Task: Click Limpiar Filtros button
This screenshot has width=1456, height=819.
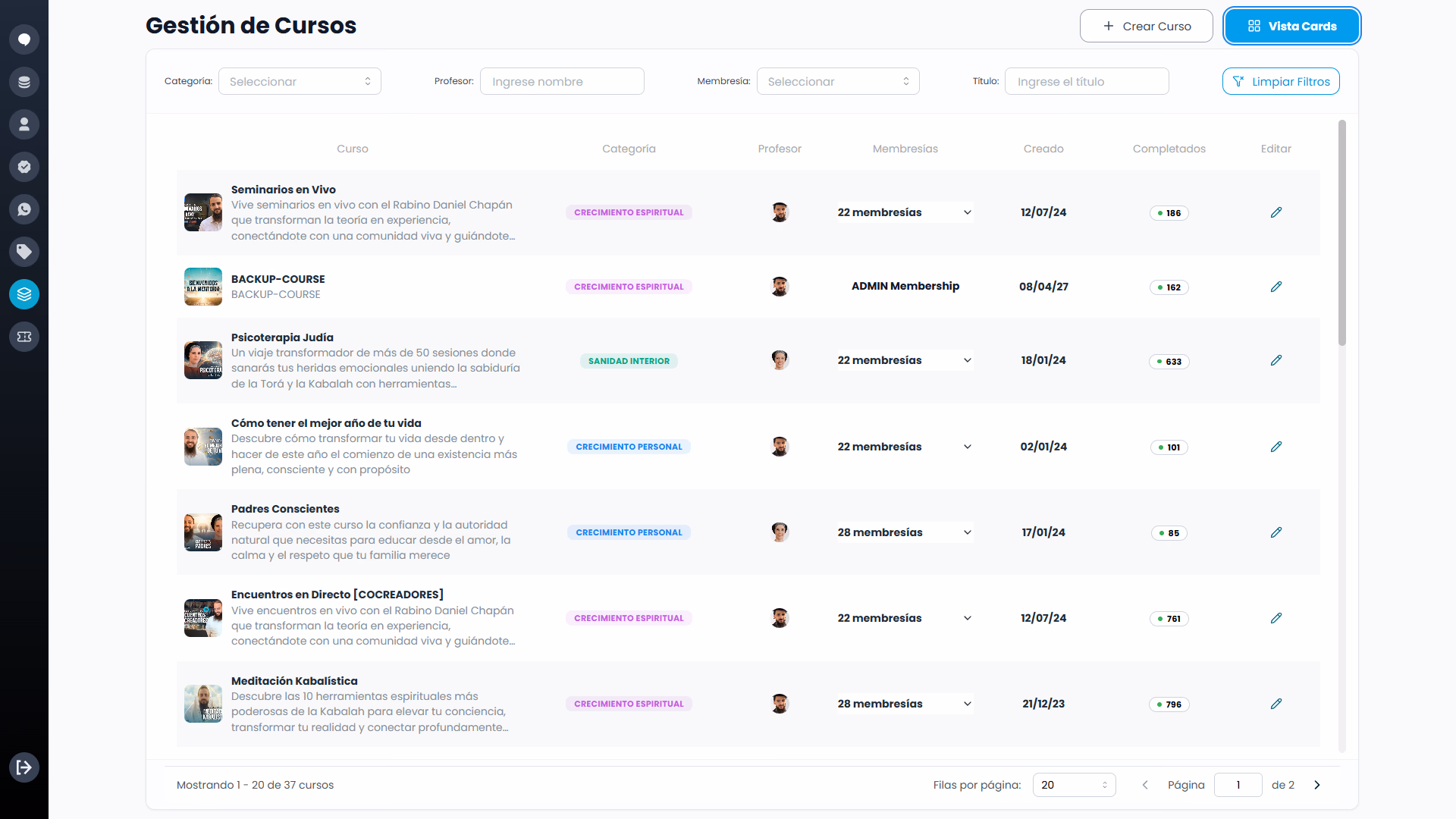Action: click(1281, 81)
